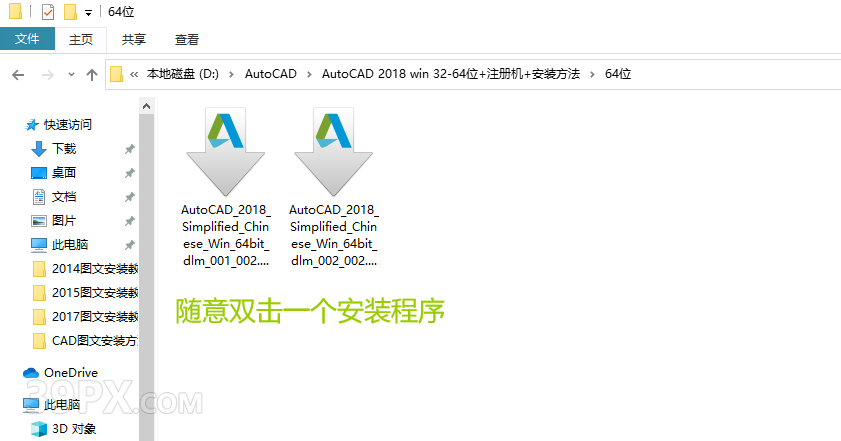Screen dimensions: 841x441
Task: Open pinned 此电脑 in quick access
Action: coord(70,245)
